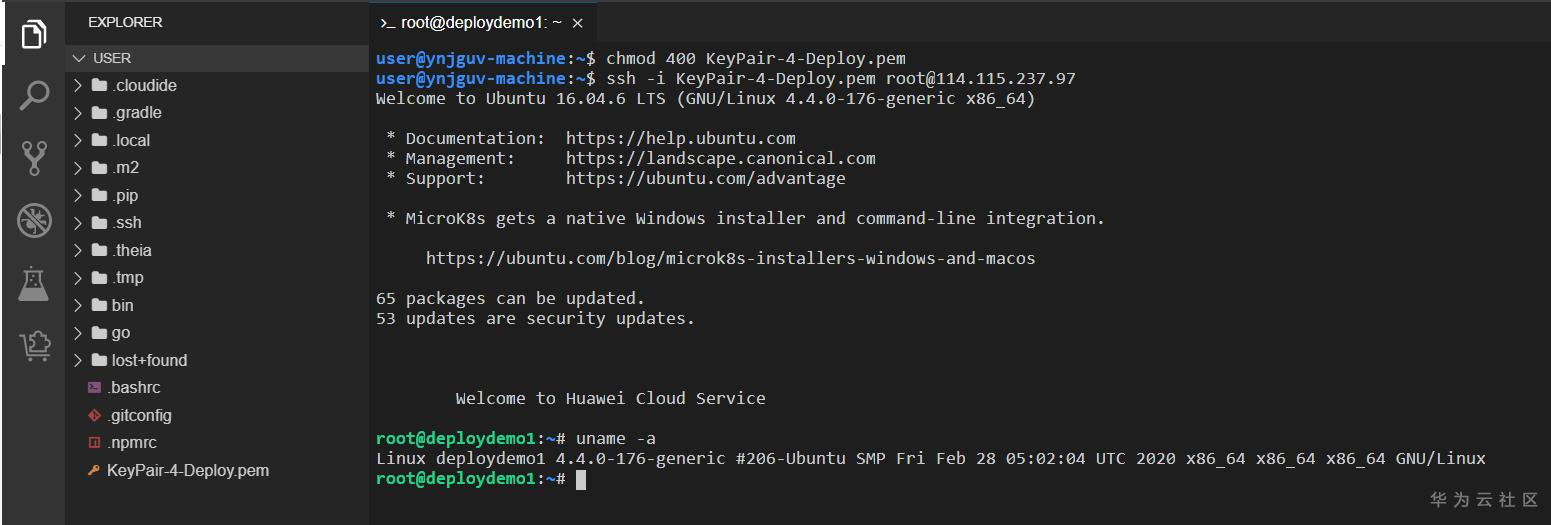The width and height of the screenshot is (1551, 525).
Task: Open the Test flask icon
Action: pyautogui.click(x=34, y=284)
